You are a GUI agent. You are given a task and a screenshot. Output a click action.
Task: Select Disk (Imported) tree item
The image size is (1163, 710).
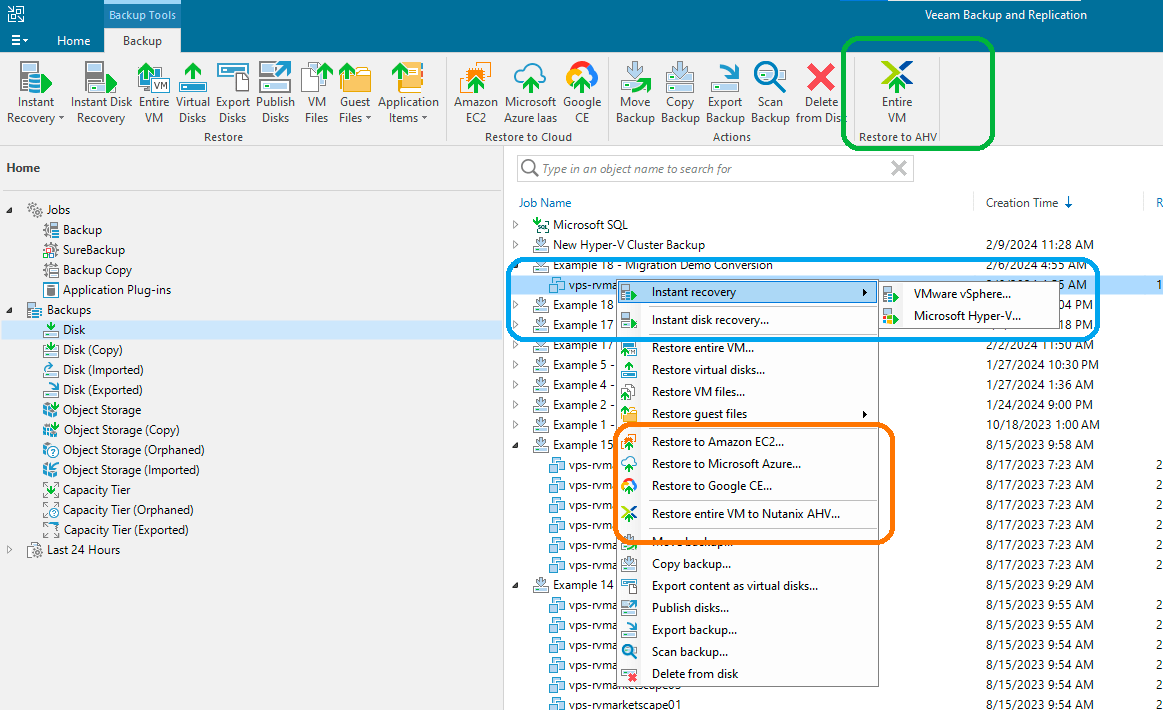pyautogui.click(x=103, y=370)
